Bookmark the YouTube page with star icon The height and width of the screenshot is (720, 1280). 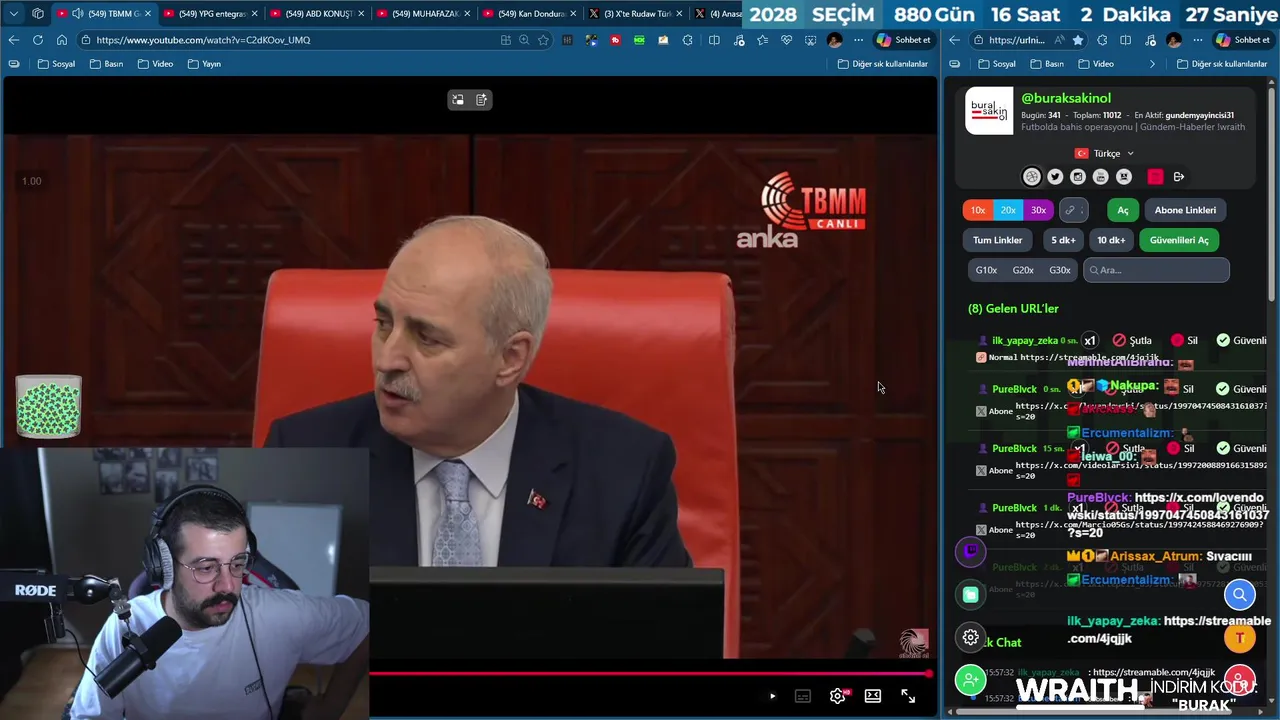coord(543,40)
